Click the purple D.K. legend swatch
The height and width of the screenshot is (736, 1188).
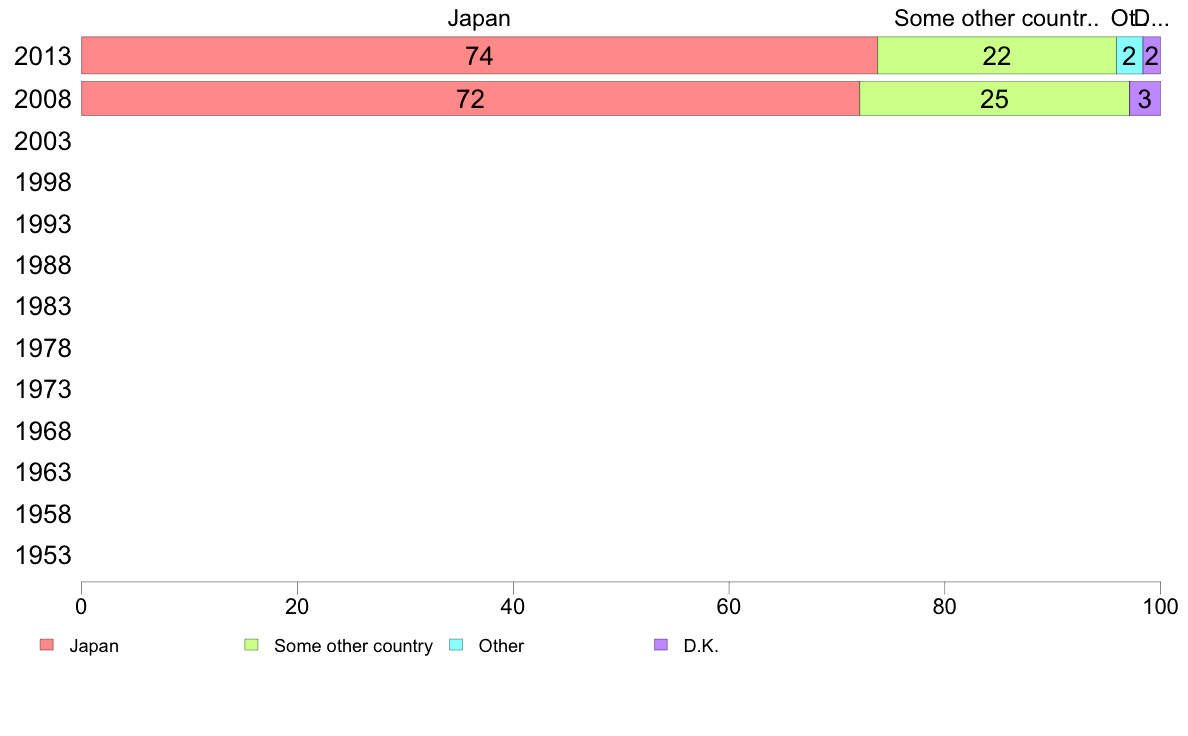click(x=661, y=645)
